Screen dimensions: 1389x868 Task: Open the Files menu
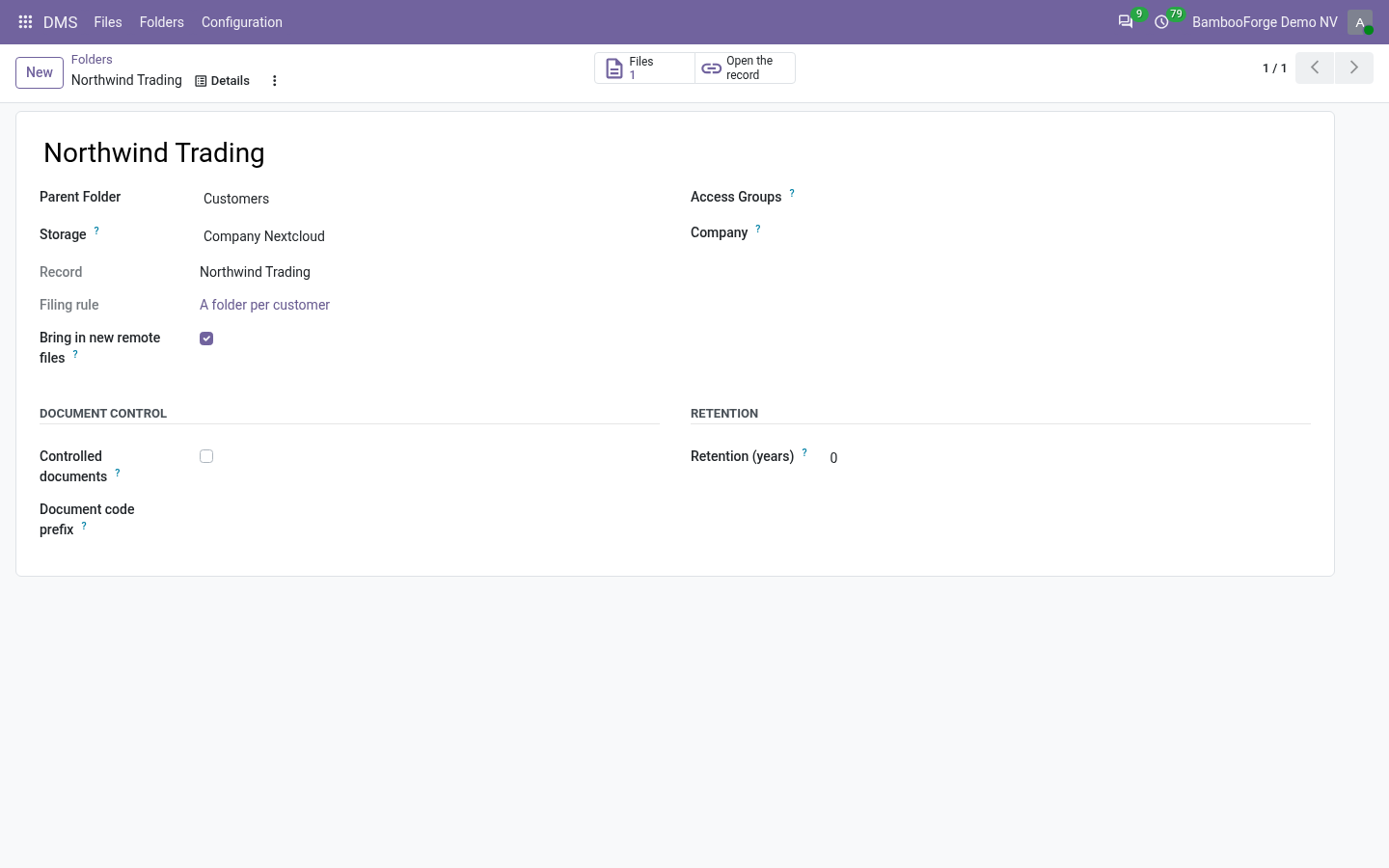pos(108,22)
